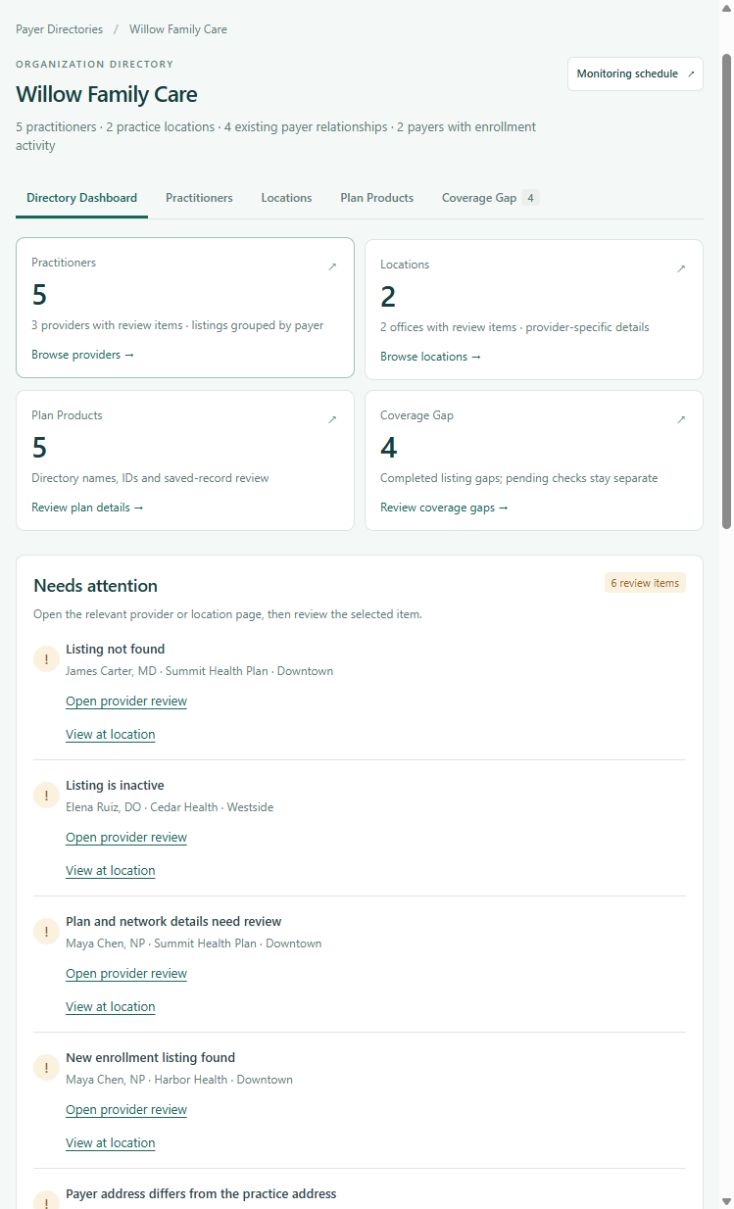Click 'Elena Ruiz, DO · Cedar Health · Westside' text
Viewport: 734px width, 1209px height.
169,807
